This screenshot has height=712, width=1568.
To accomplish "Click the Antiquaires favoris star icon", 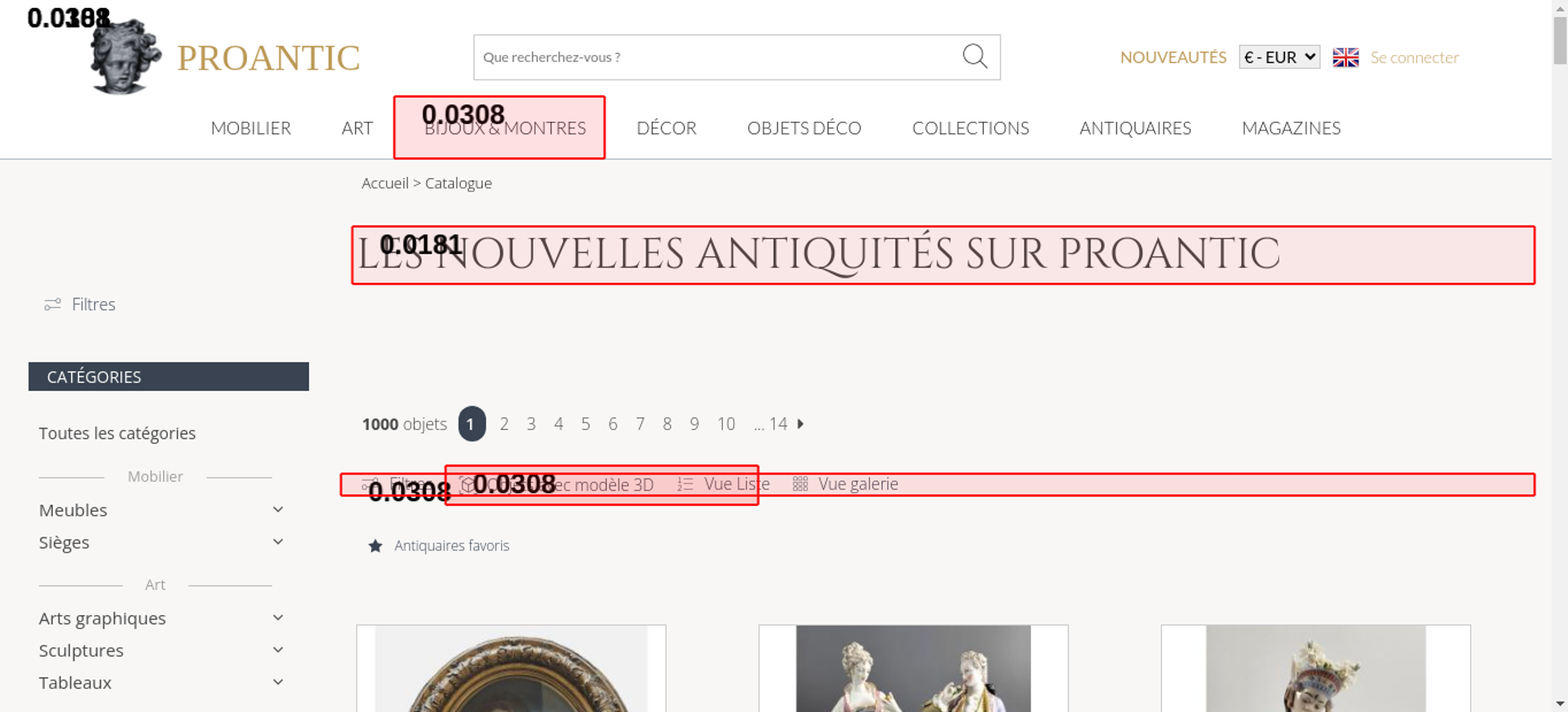I will click(x=376, y=546).
